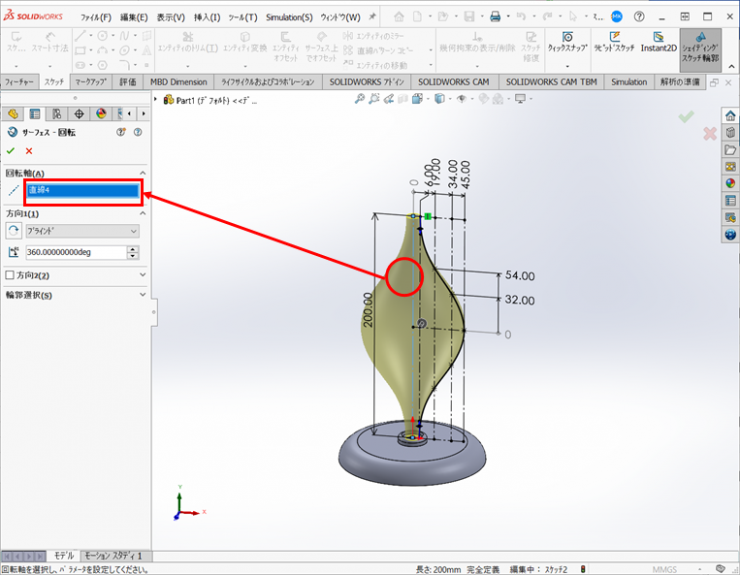Screen dimensions: 740x575
Task: Collapse the 回転軸(A) section
Action: 143,173
